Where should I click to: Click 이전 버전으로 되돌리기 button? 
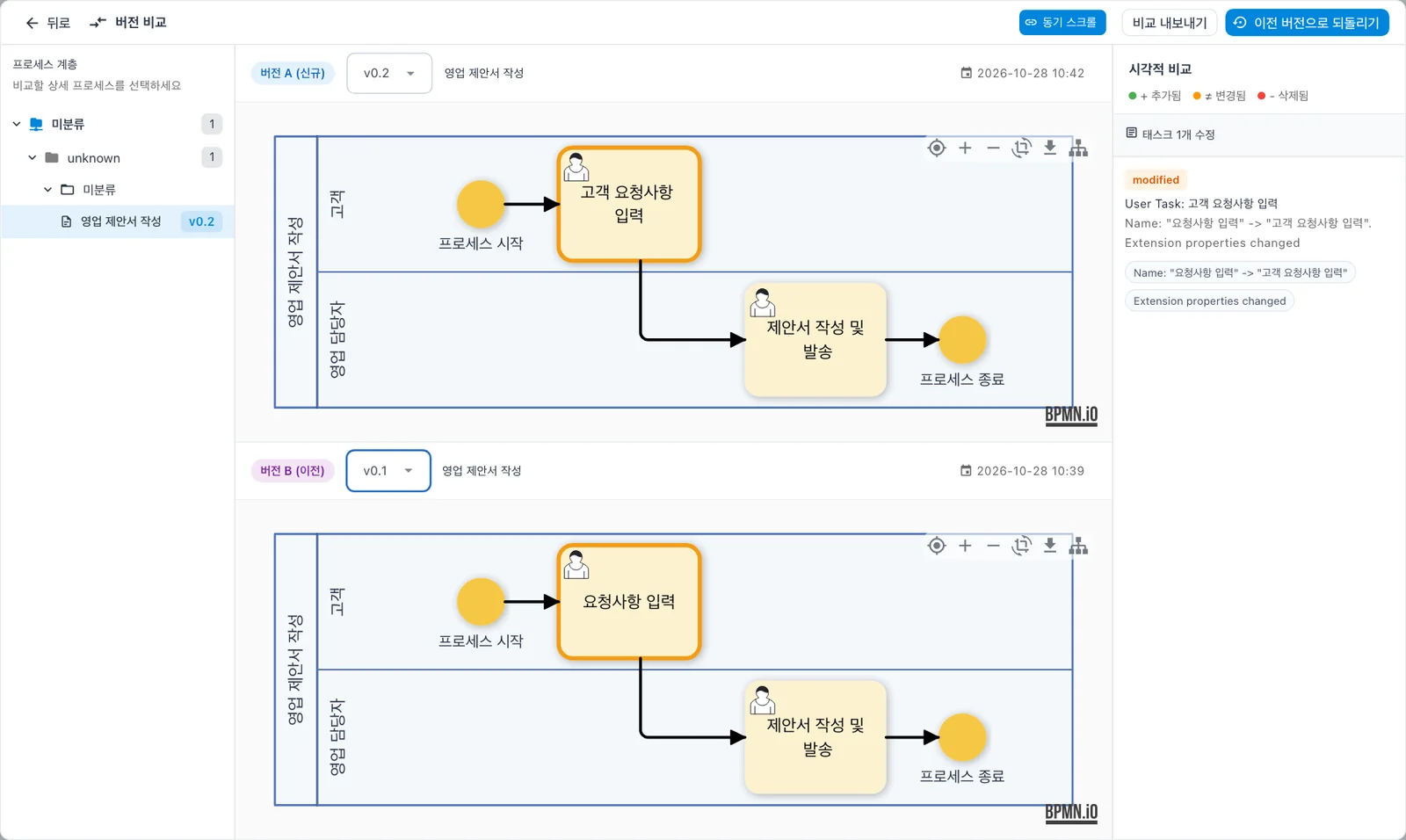pos(1307,22)
